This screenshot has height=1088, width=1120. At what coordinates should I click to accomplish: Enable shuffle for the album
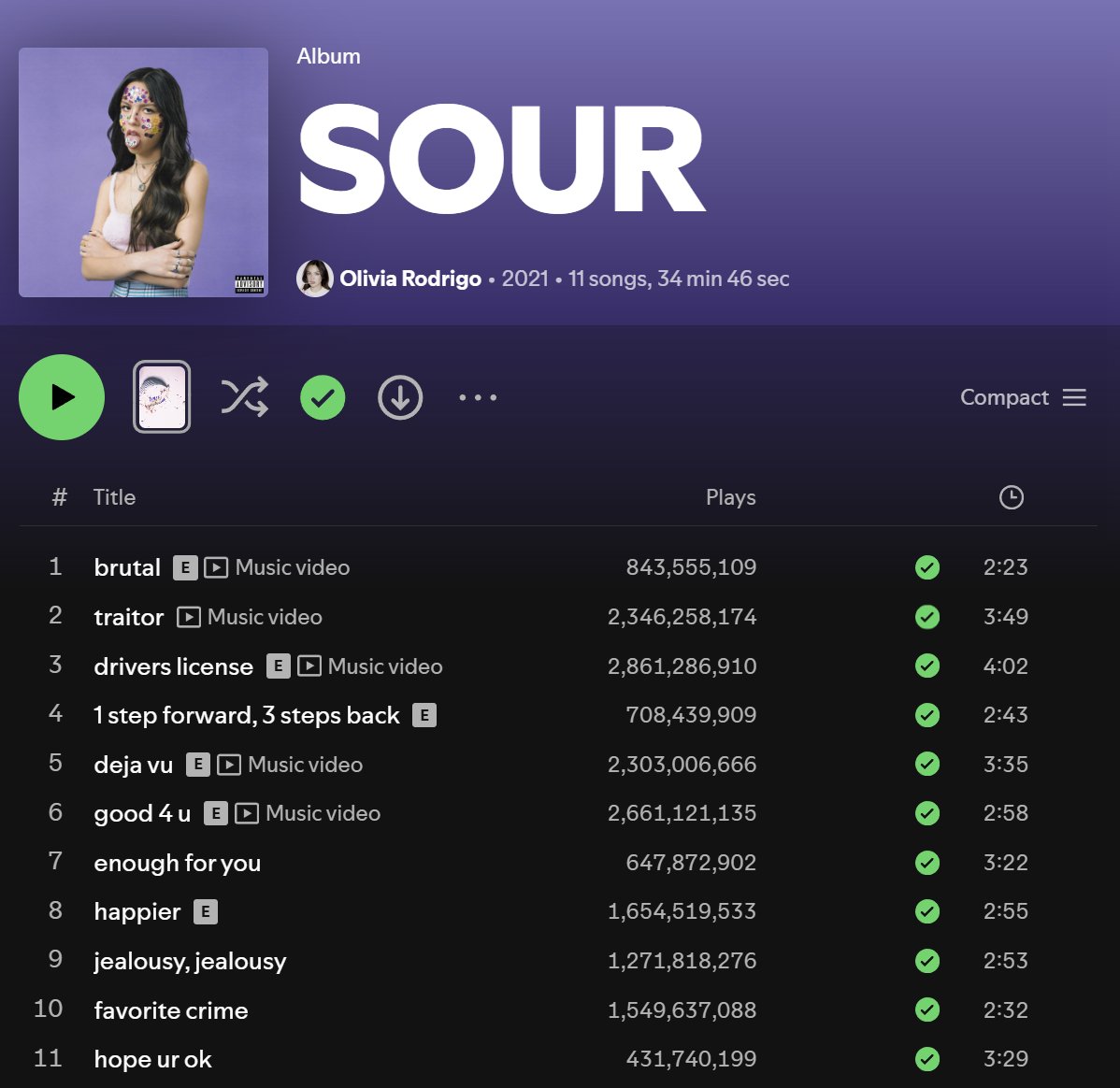[x=244, y=397]
